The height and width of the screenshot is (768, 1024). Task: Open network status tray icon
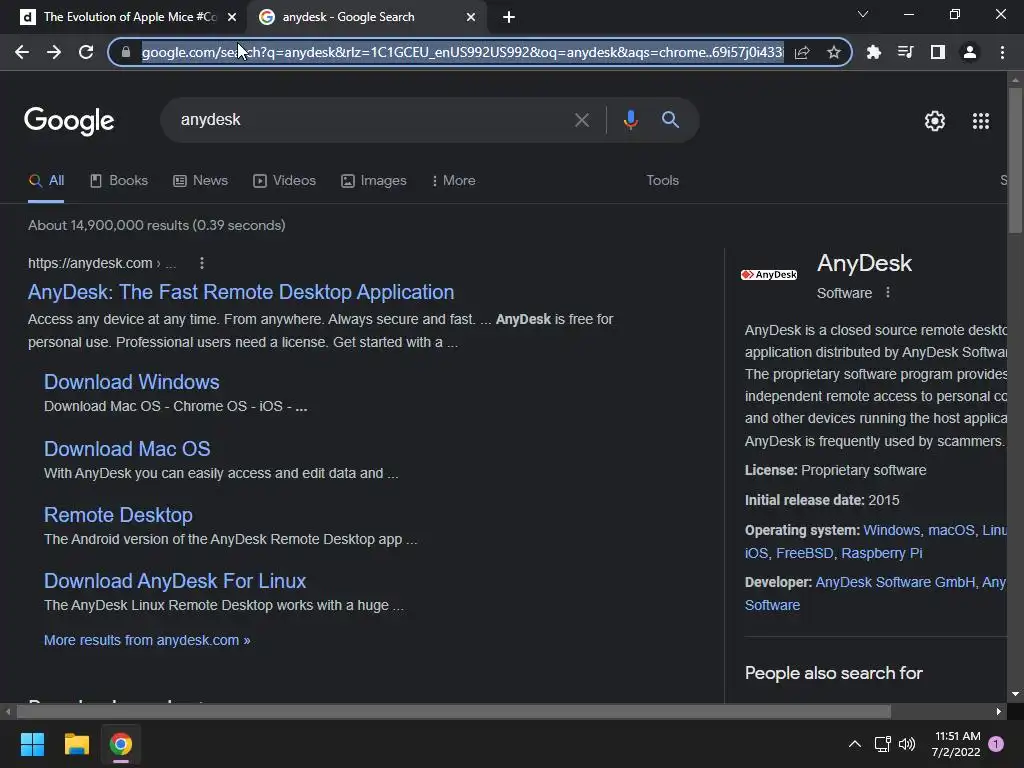(882, 744)
